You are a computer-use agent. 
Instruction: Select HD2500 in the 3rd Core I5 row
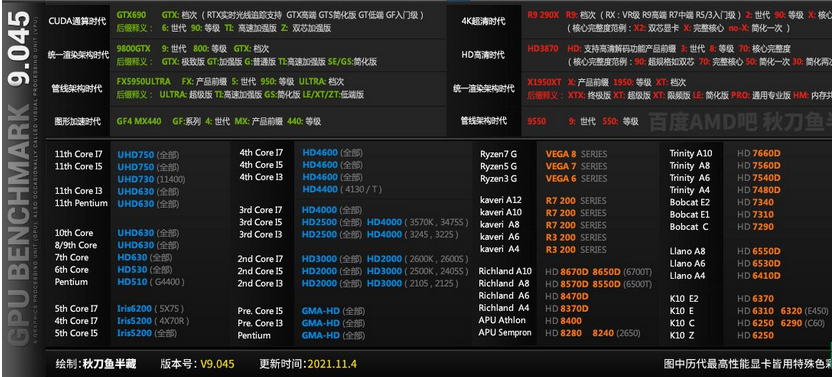point(319,222)
